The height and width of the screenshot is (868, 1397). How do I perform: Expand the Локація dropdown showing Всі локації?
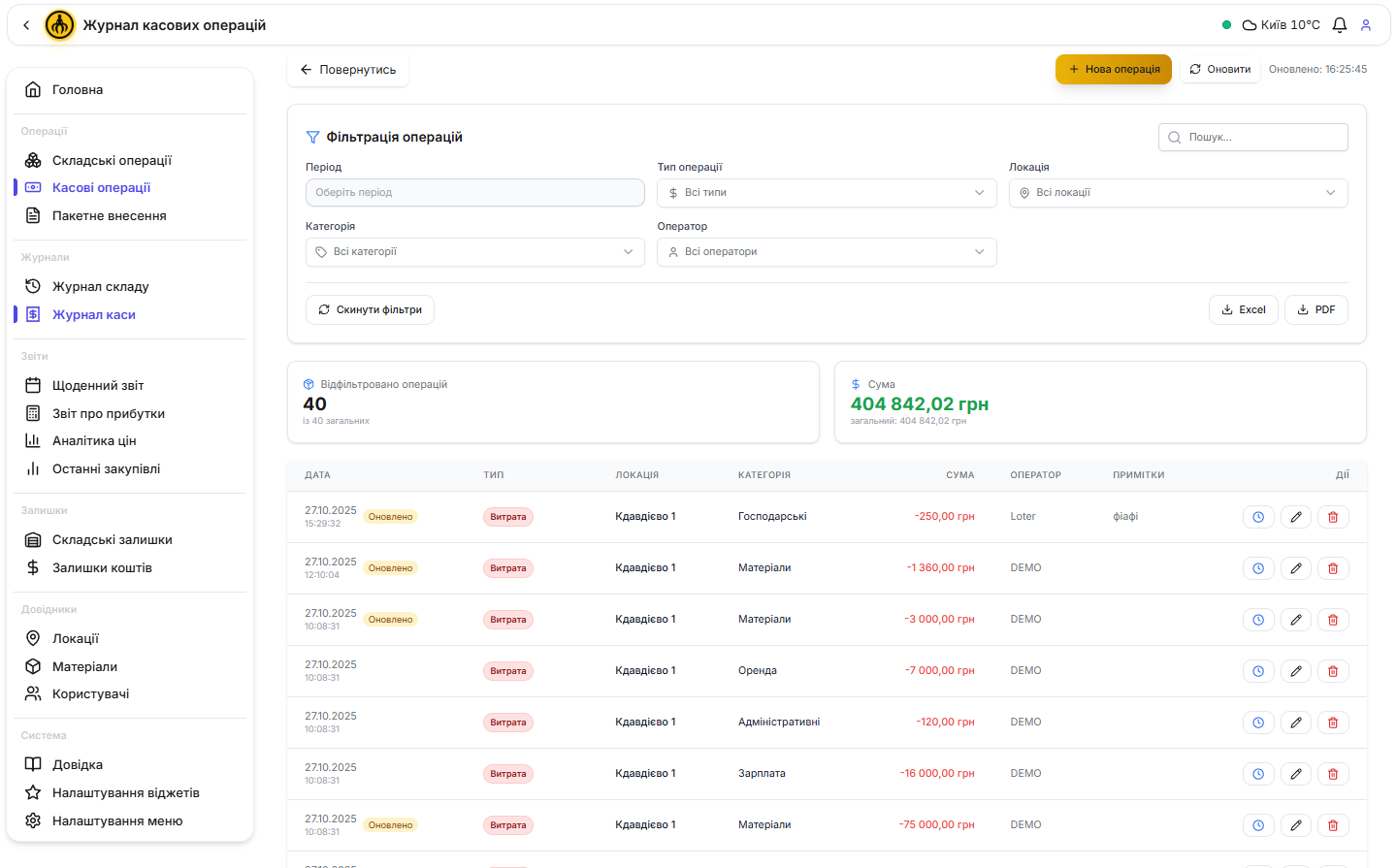tap(1177, 192)
